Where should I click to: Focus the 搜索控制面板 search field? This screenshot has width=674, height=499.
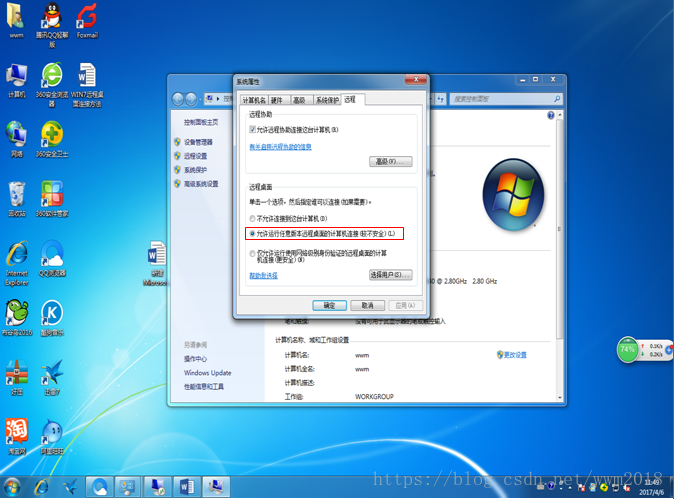click(x=506, y=99)
